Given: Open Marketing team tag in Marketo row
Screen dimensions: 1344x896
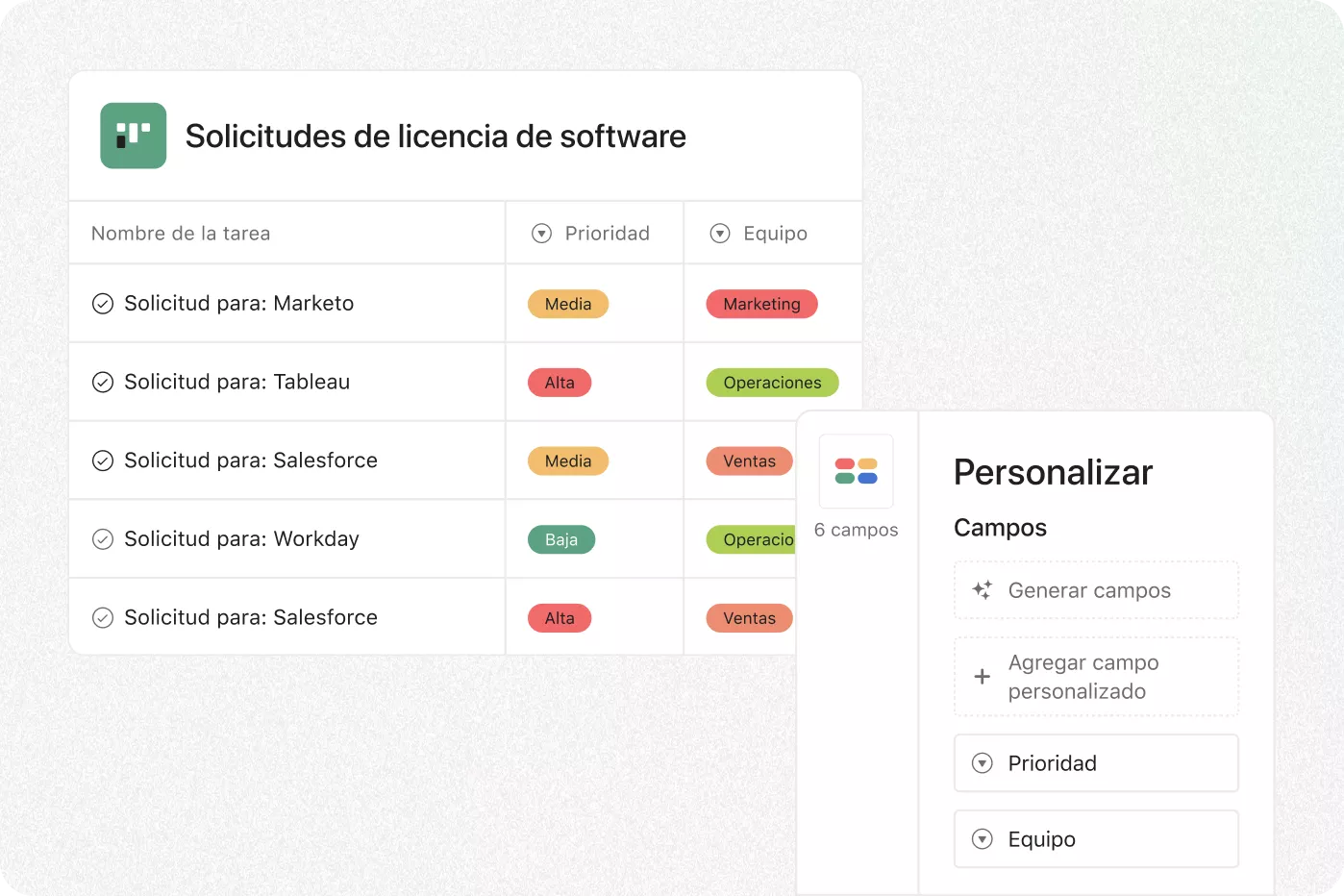Looking at the screenshot, I should click(x=762, y=304).
